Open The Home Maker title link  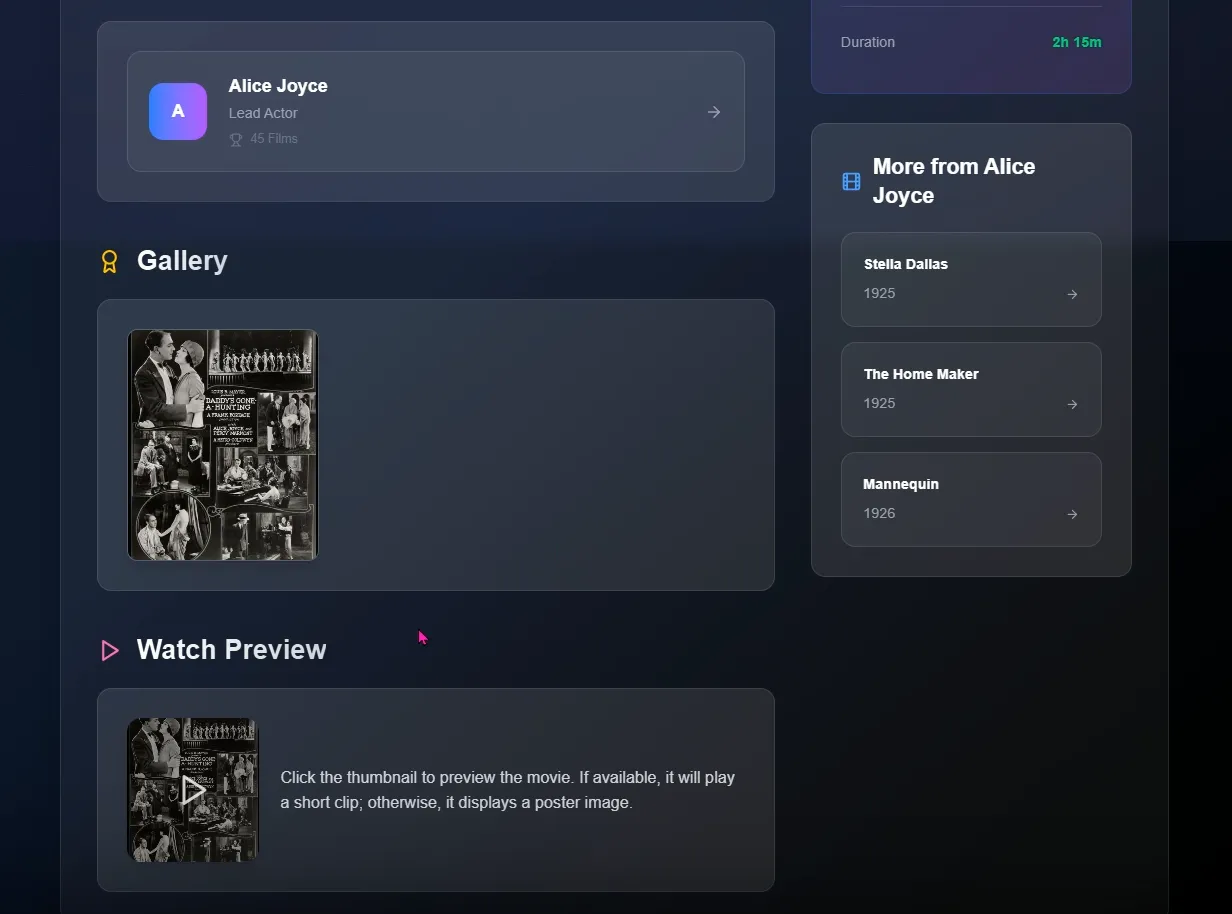click(x=921, y=374)
